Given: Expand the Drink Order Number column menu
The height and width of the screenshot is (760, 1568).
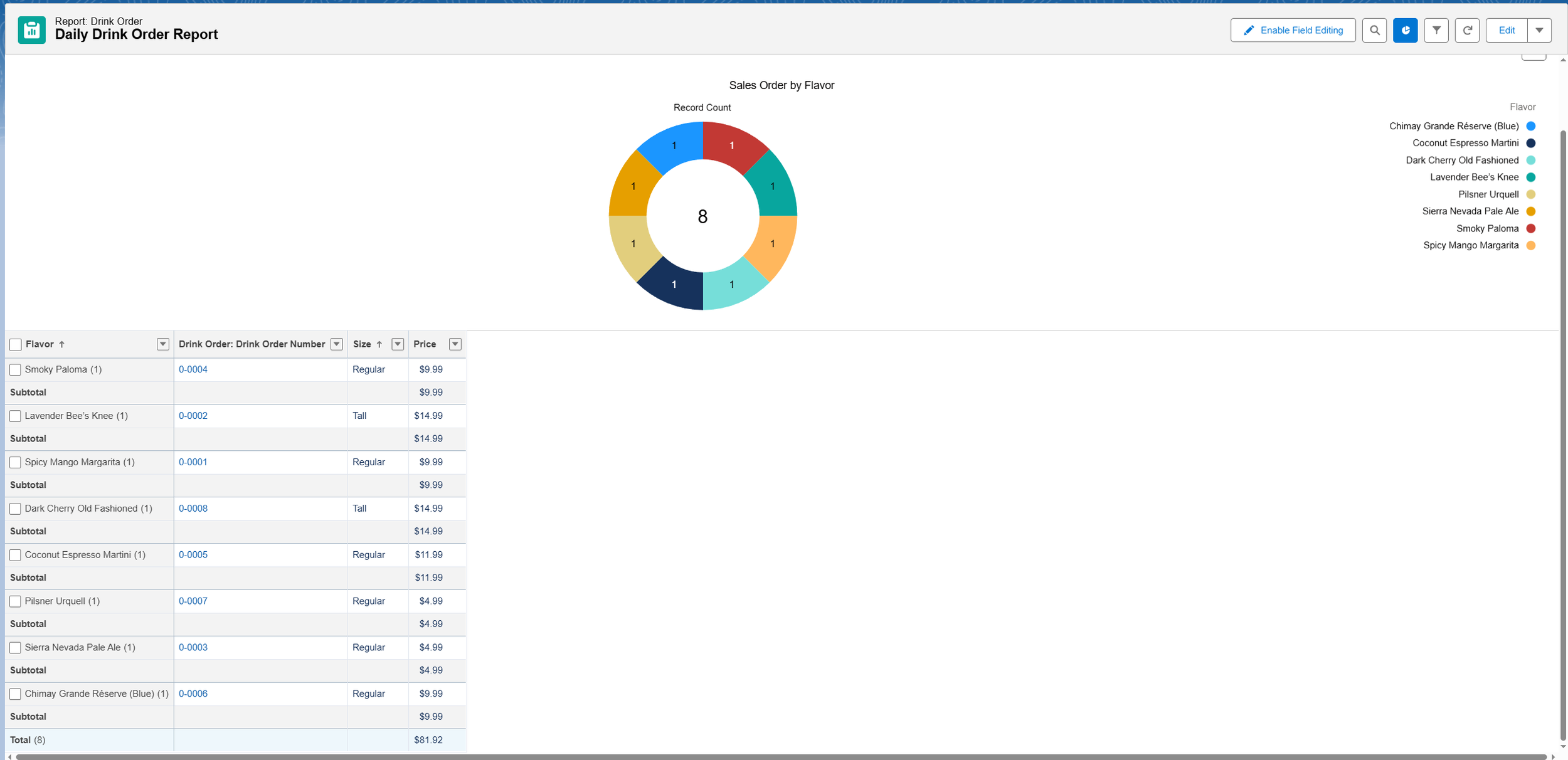Looking at the screenshot, I should (337, 344).
